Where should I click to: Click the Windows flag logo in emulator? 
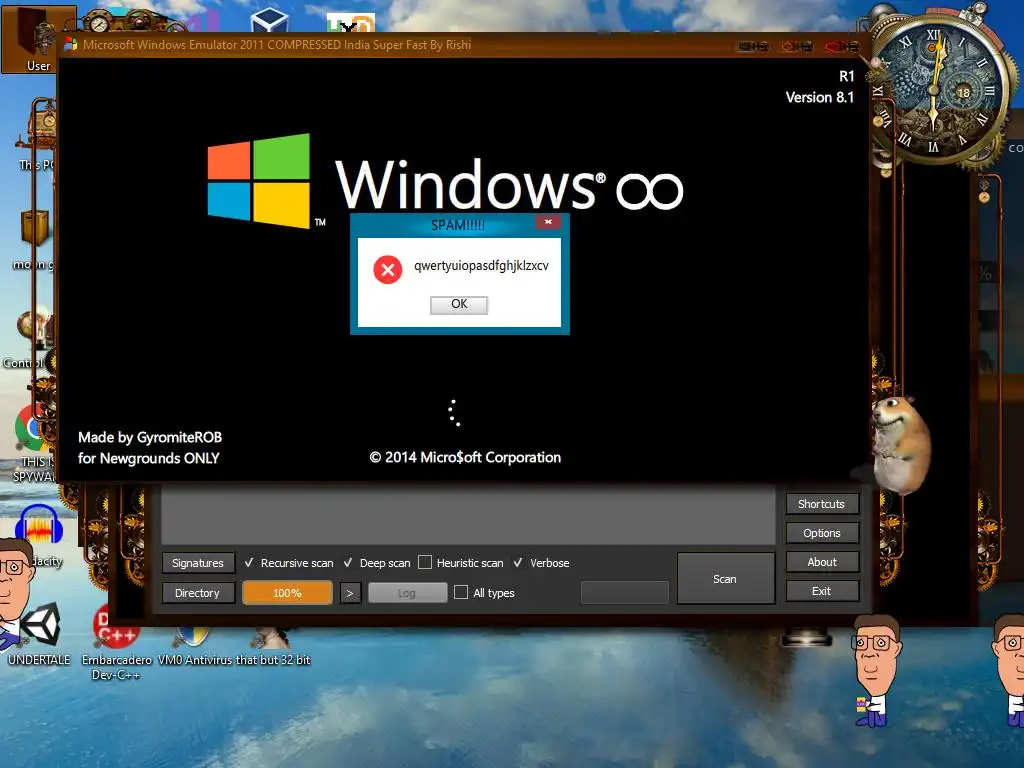(x=259, y=180)
